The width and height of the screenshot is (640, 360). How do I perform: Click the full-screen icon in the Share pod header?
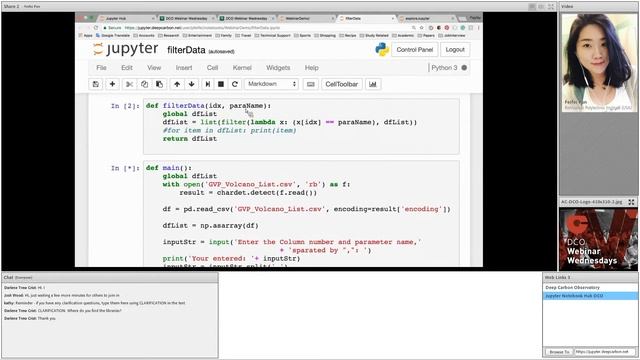(551, 7)
